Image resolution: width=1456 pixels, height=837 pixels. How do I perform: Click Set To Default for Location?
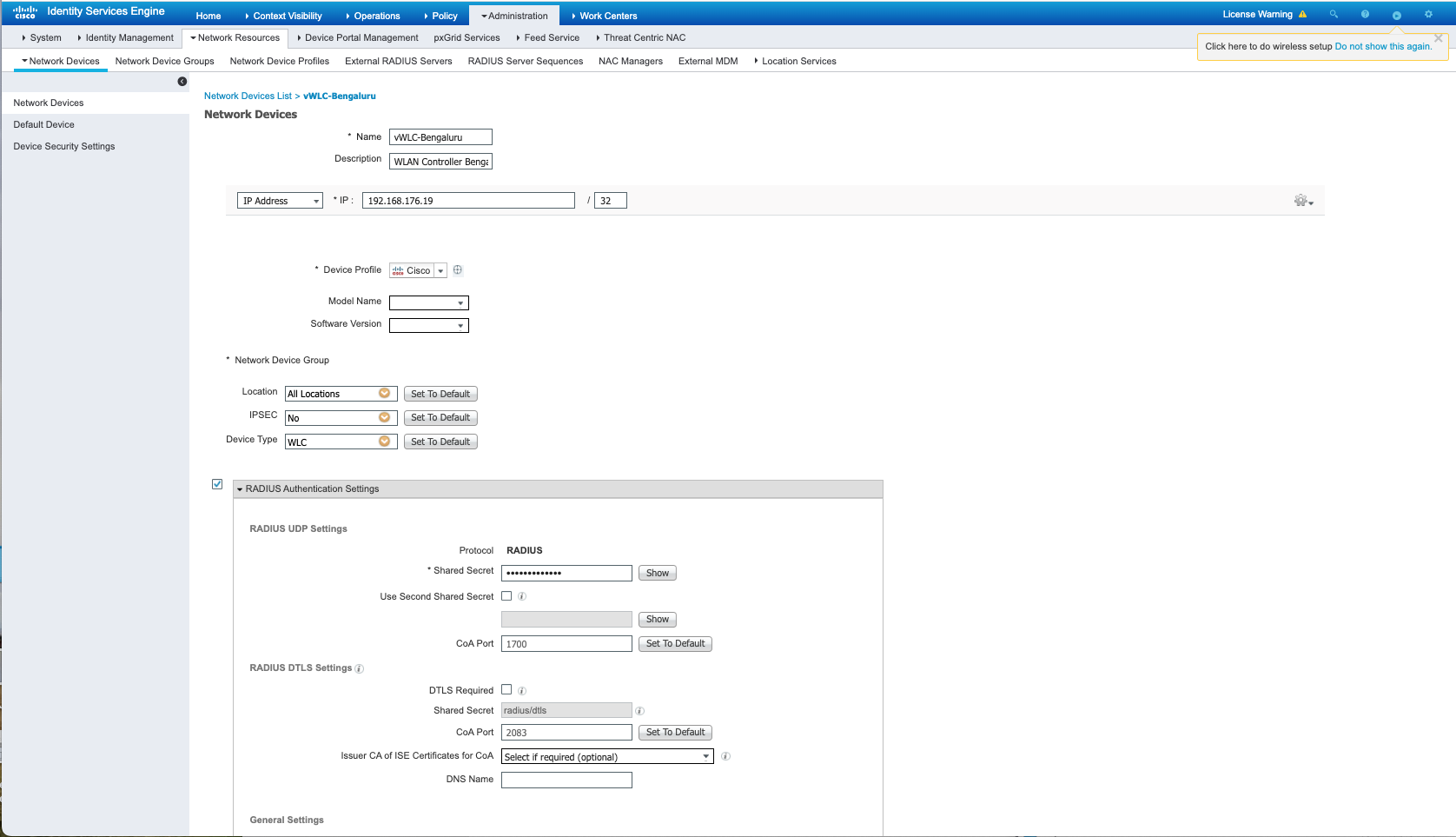[440, 394]
